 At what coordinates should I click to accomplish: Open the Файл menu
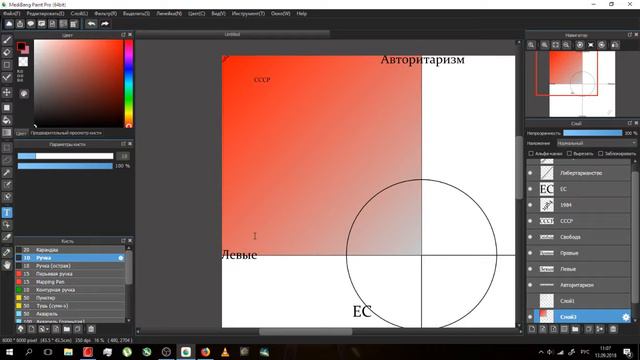click(11, 13)
